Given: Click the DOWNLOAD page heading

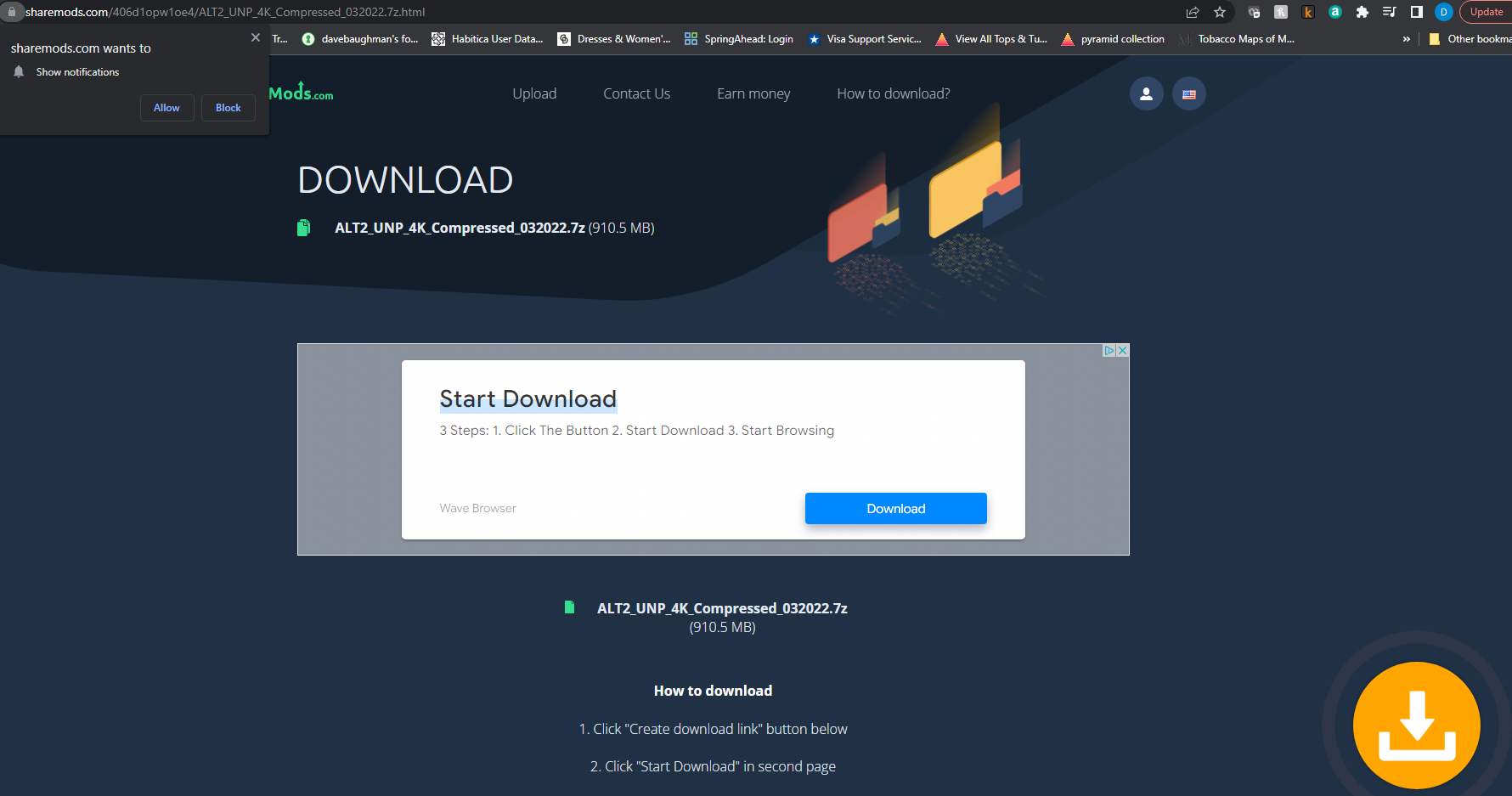Looking at the screenshot, I should (405, 180).
